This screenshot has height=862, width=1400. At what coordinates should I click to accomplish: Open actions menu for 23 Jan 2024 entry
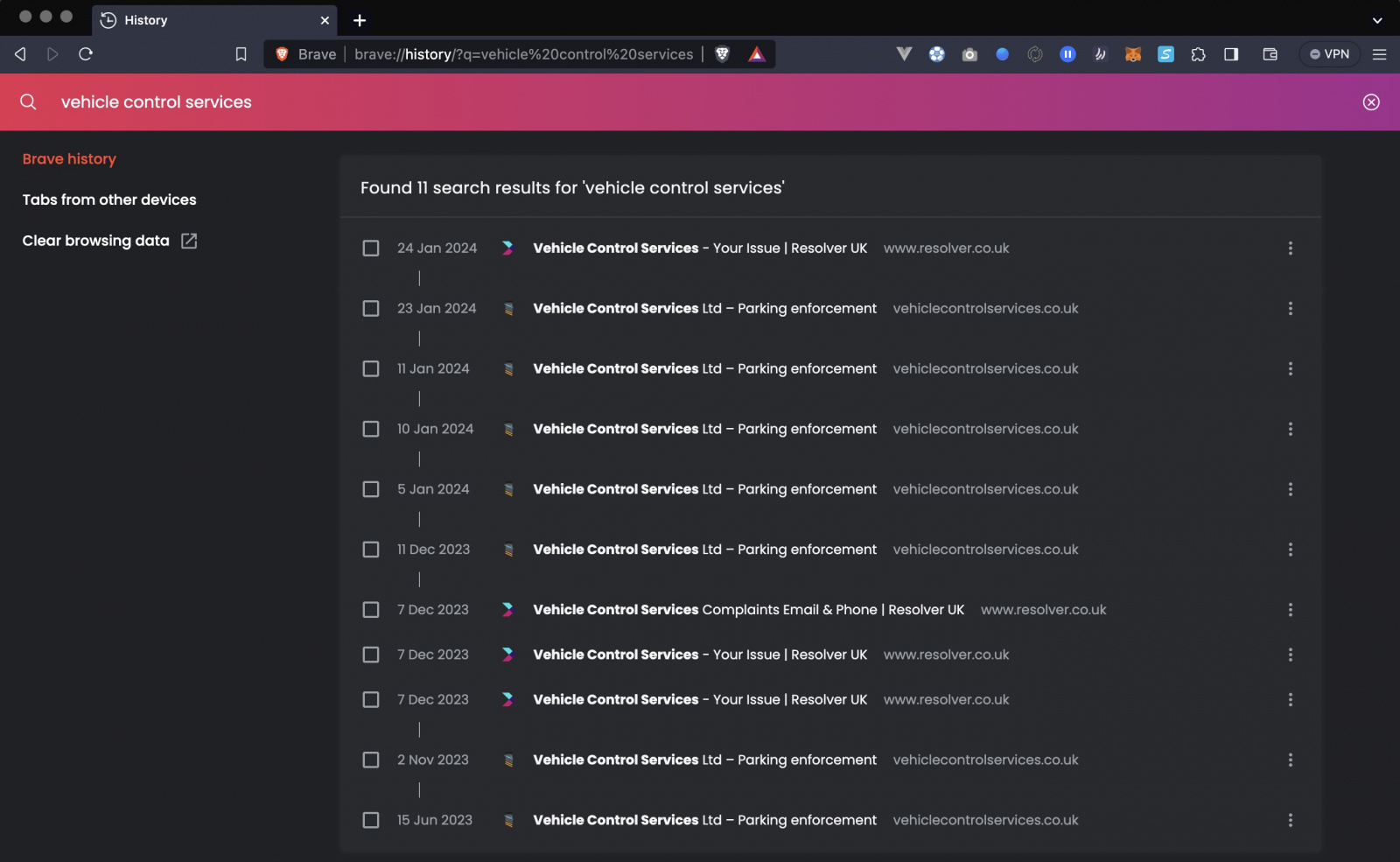1290,309
